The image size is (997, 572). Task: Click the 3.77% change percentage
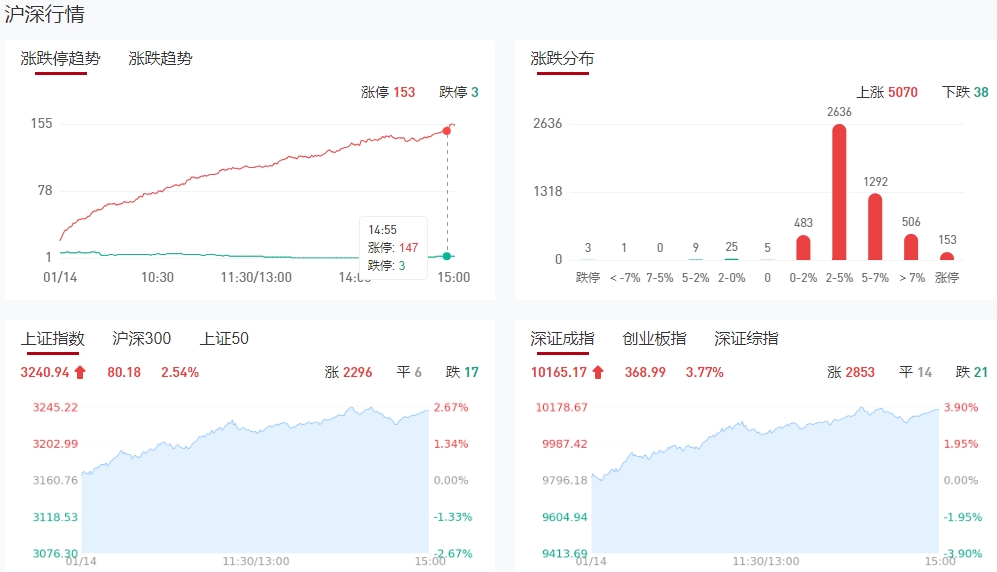click(705, 372)
